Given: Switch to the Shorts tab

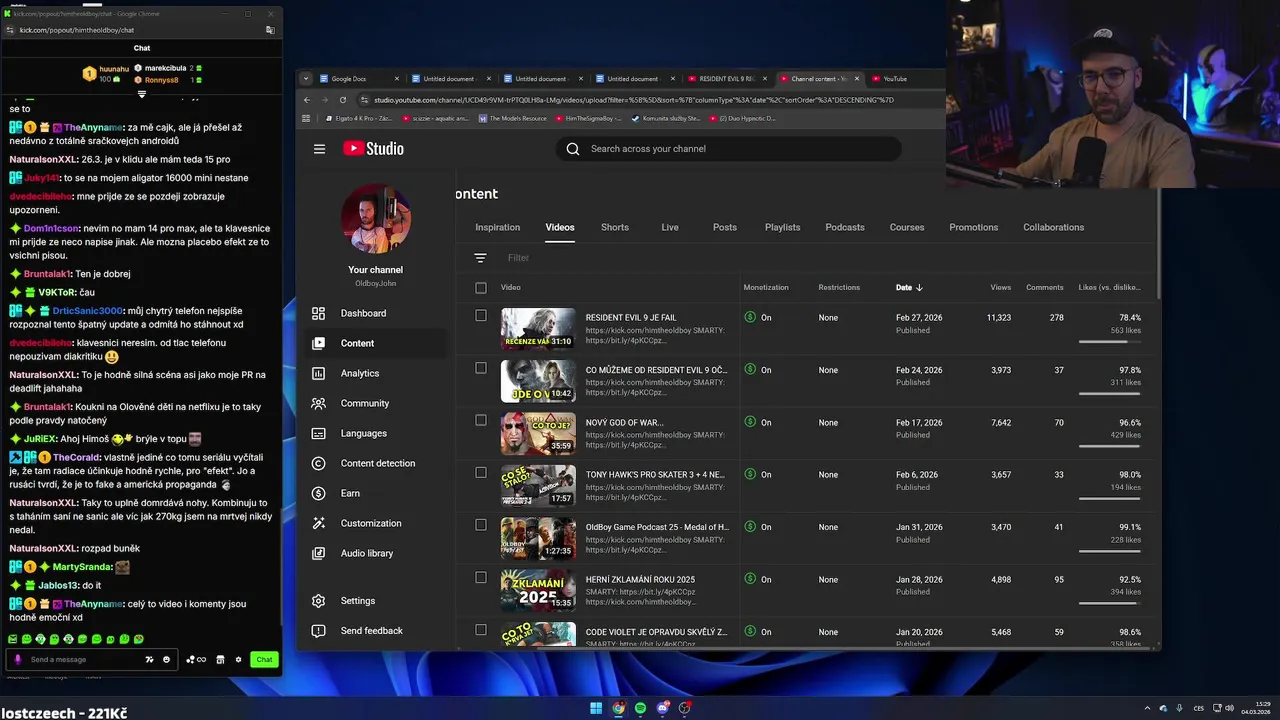Looking at the screenshot, I should click(x=615, y=227).
